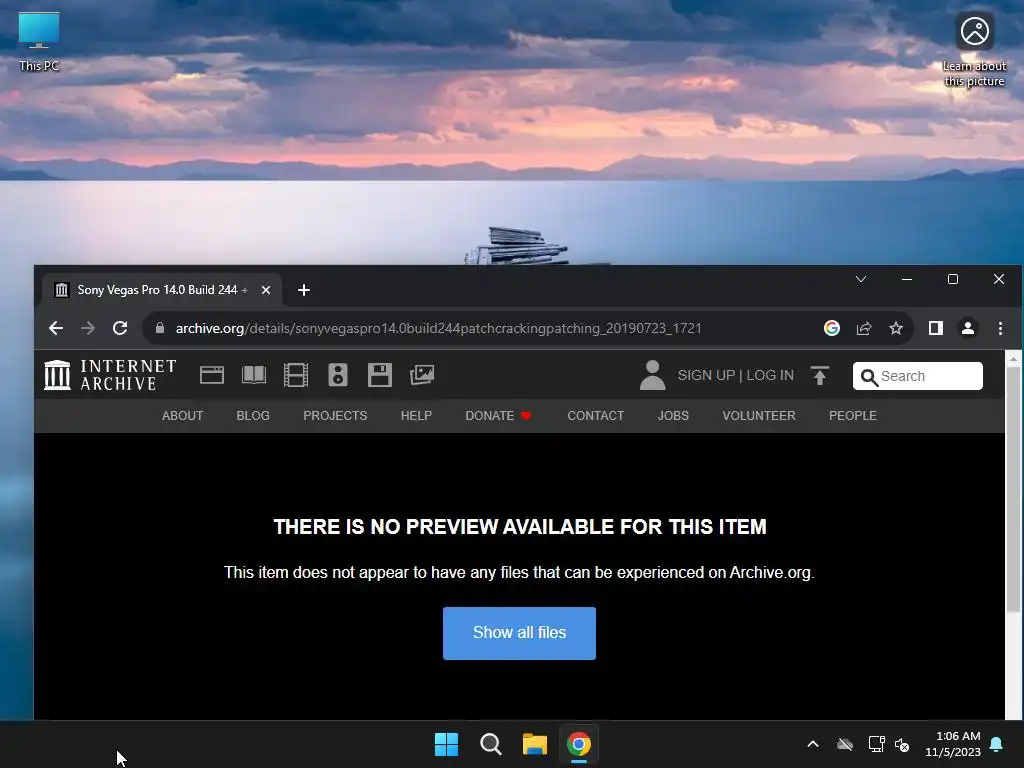
Task: Open the Audio speaker icon
Action: click(x=338, y=375)
